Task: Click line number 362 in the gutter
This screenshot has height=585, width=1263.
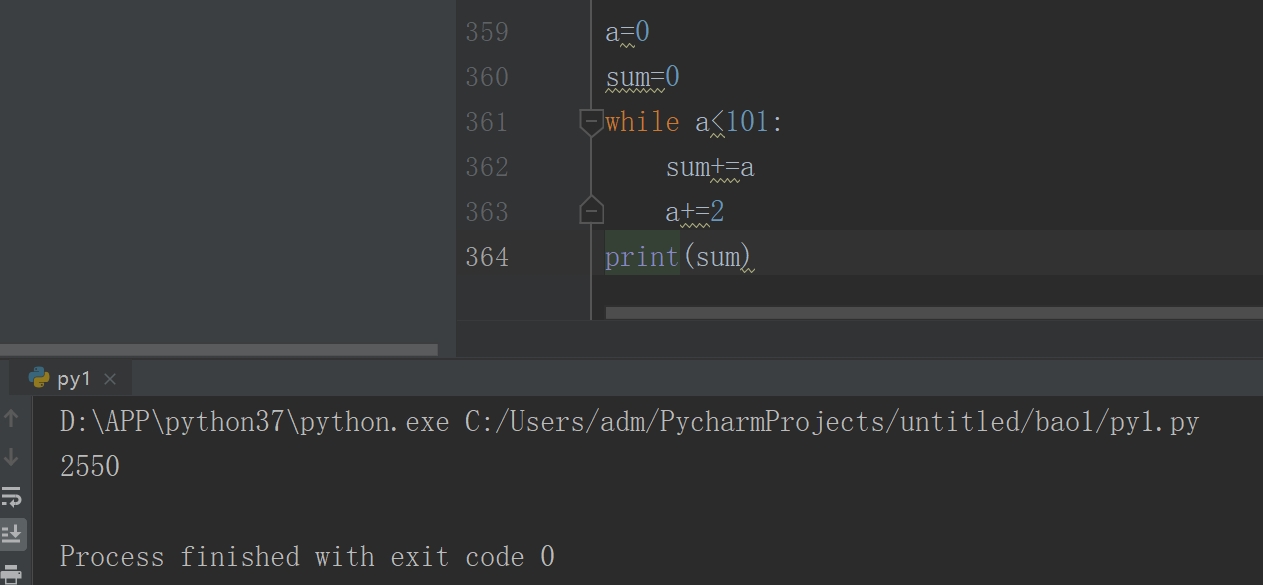Action: point(487,167)
